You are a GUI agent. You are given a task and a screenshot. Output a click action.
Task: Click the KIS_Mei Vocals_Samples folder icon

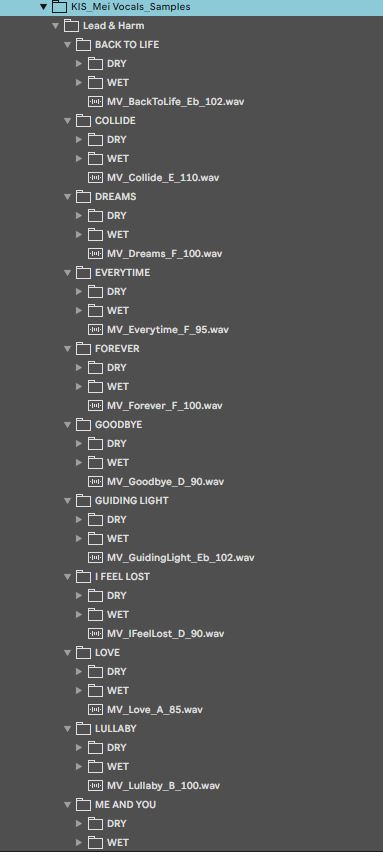click(x=59, y=7)
